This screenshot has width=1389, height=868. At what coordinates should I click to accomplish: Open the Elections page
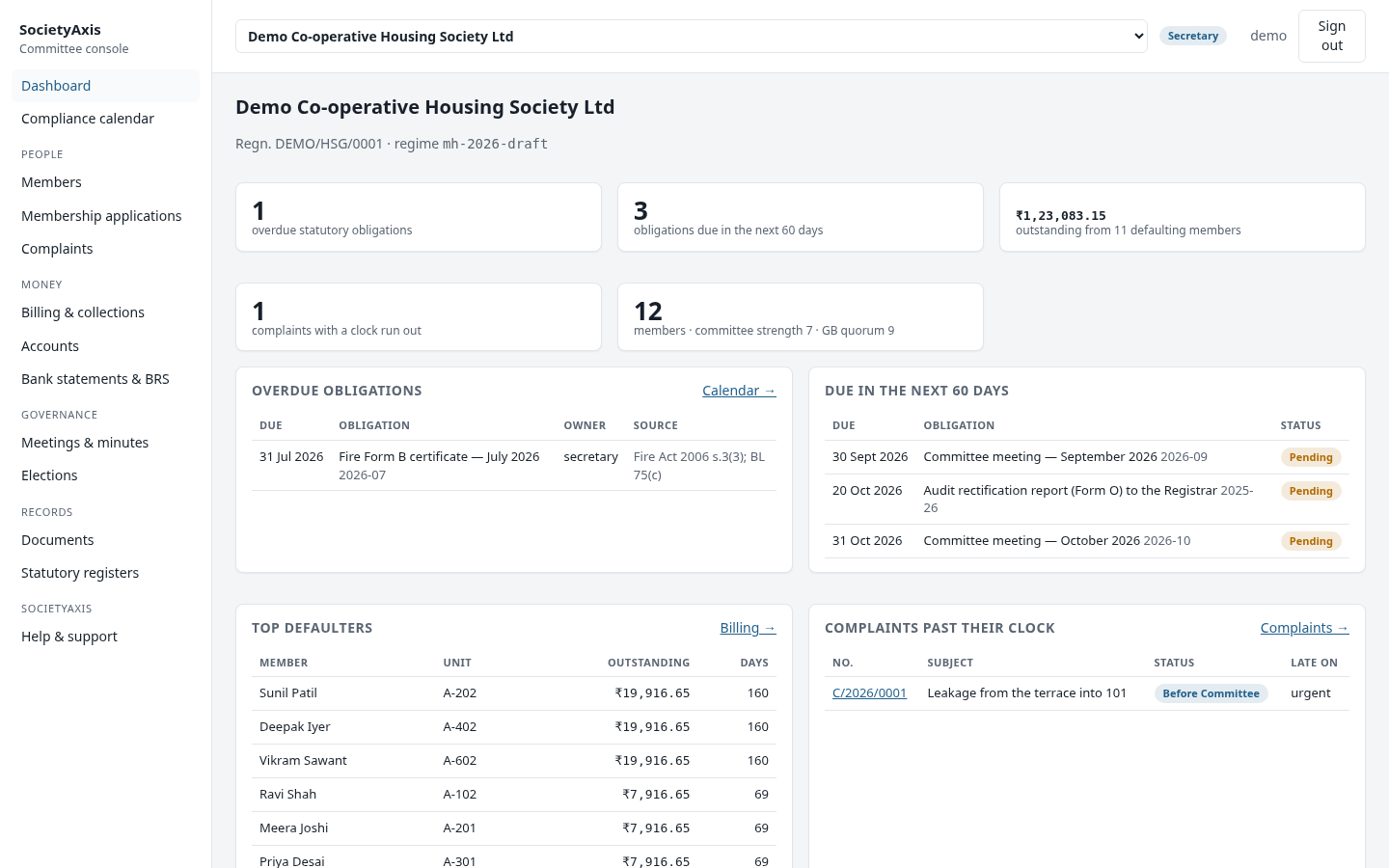pyautogui.click(x=105, y=475)
